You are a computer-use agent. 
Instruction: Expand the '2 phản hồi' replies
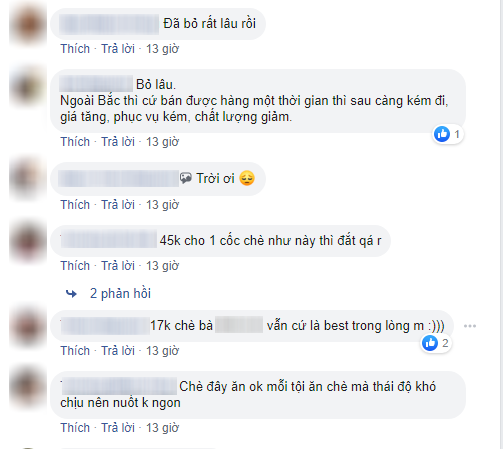pos(120,293)
